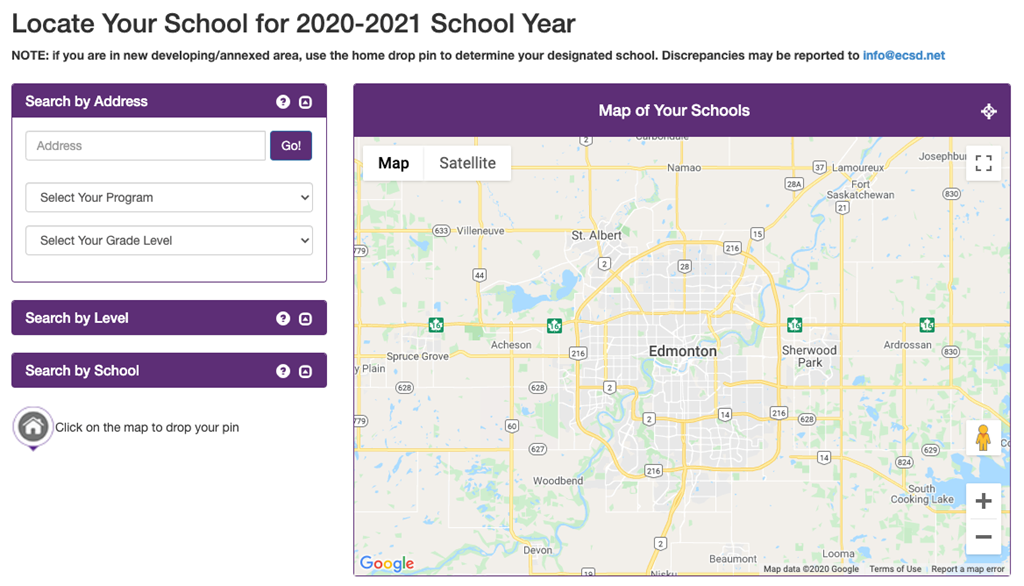Click the Street View pegman icon
Image resolution: width=1024 pixels, height=586 pixels.
(x=983, y=438)
